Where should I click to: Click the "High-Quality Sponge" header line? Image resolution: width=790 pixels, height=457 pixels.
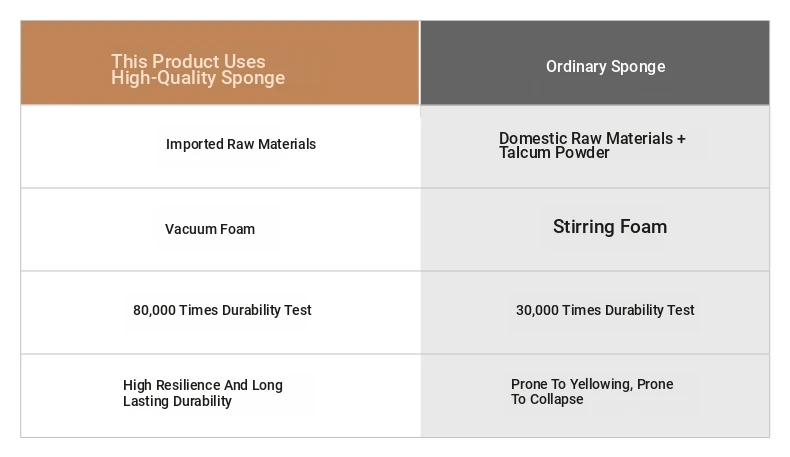pos(198,78)
